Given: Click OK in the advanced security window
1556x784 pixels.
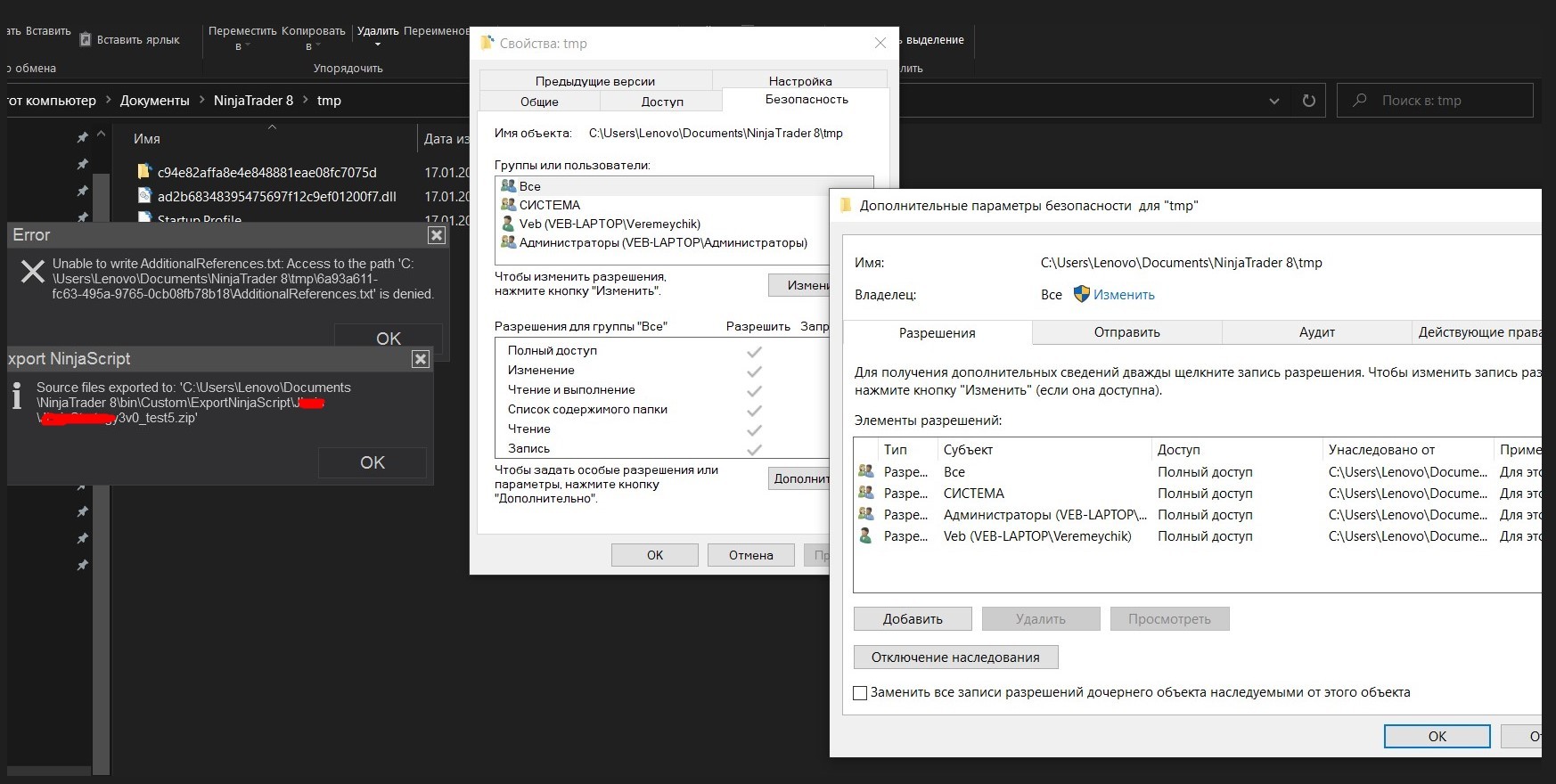Looking at the screenshot, I should click(x=1437, y=737).
